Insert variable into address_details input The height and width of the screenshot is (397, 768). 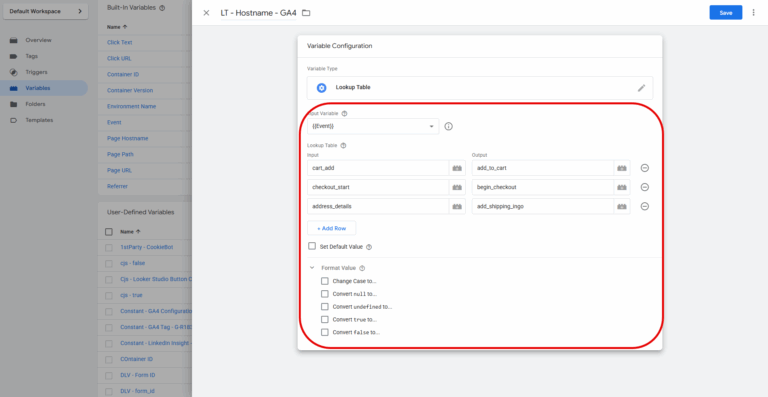click(x=457, y=206)
